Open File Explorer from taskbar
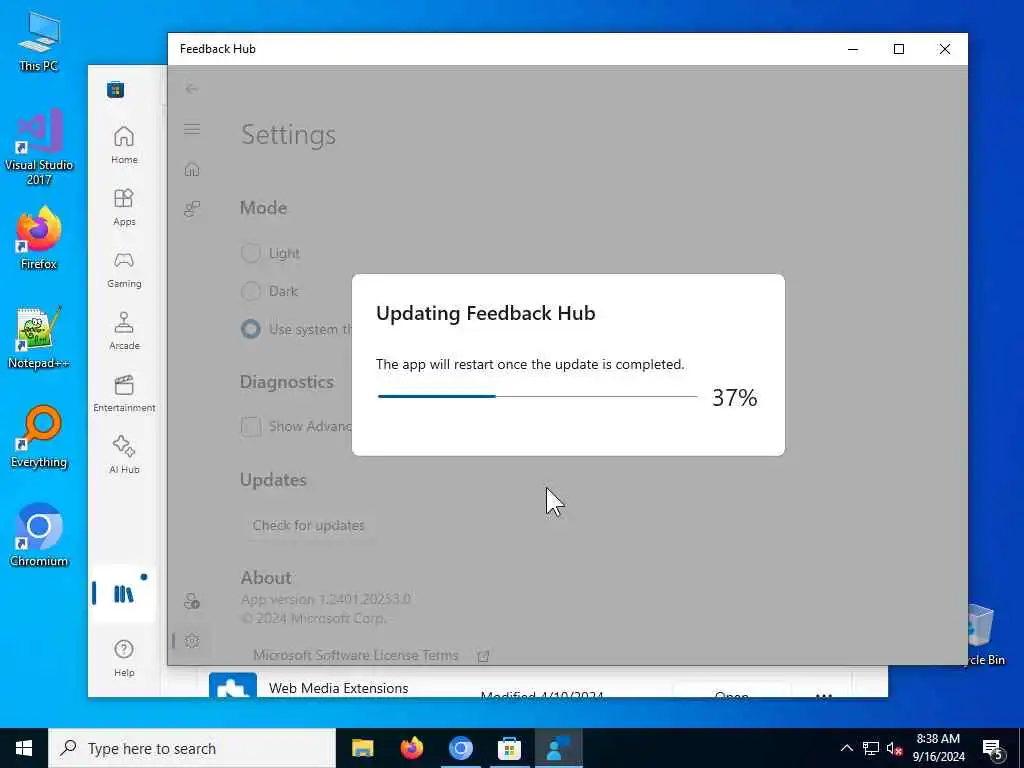1024x768 pixels. click(x=362, y=748)
